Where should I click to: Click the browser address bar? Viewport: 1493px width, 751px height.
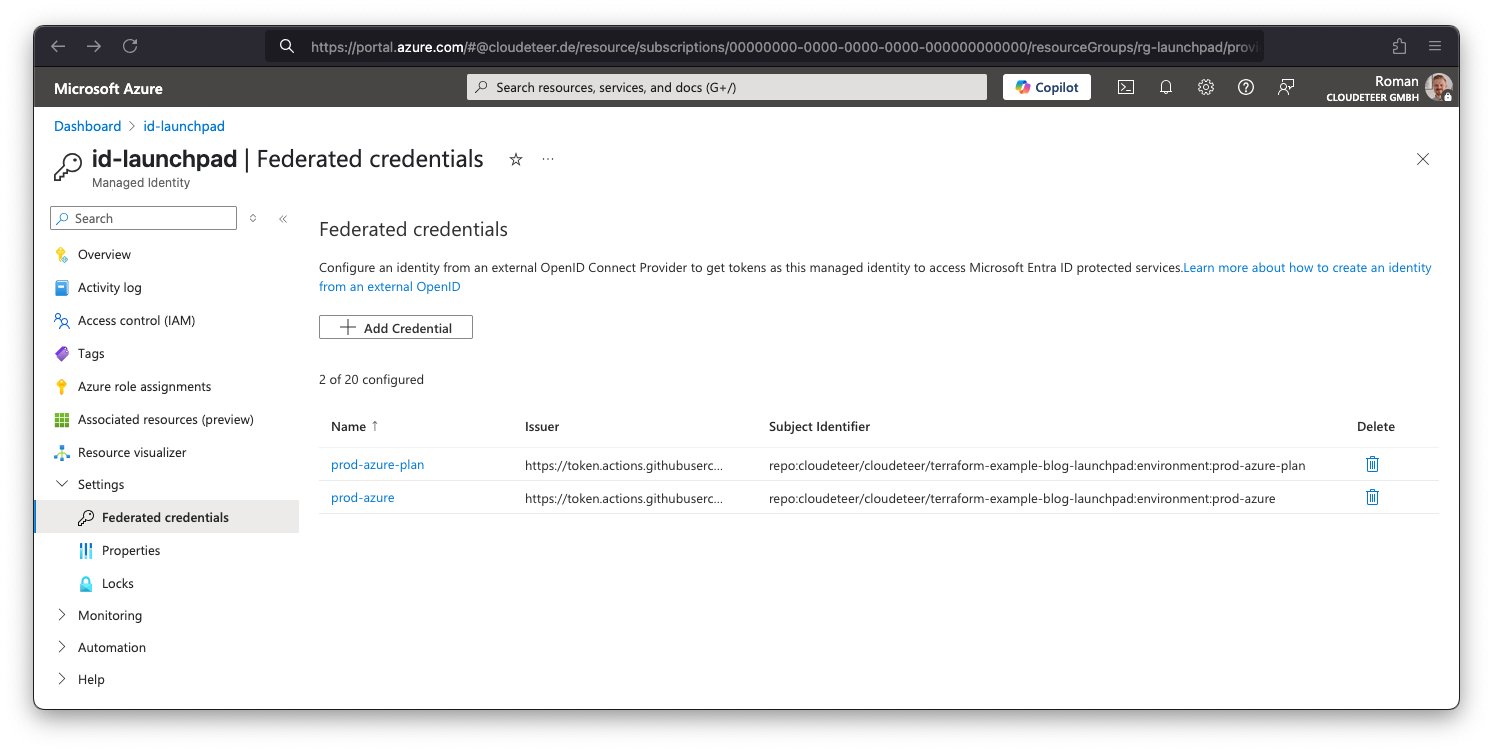point(765,46)
